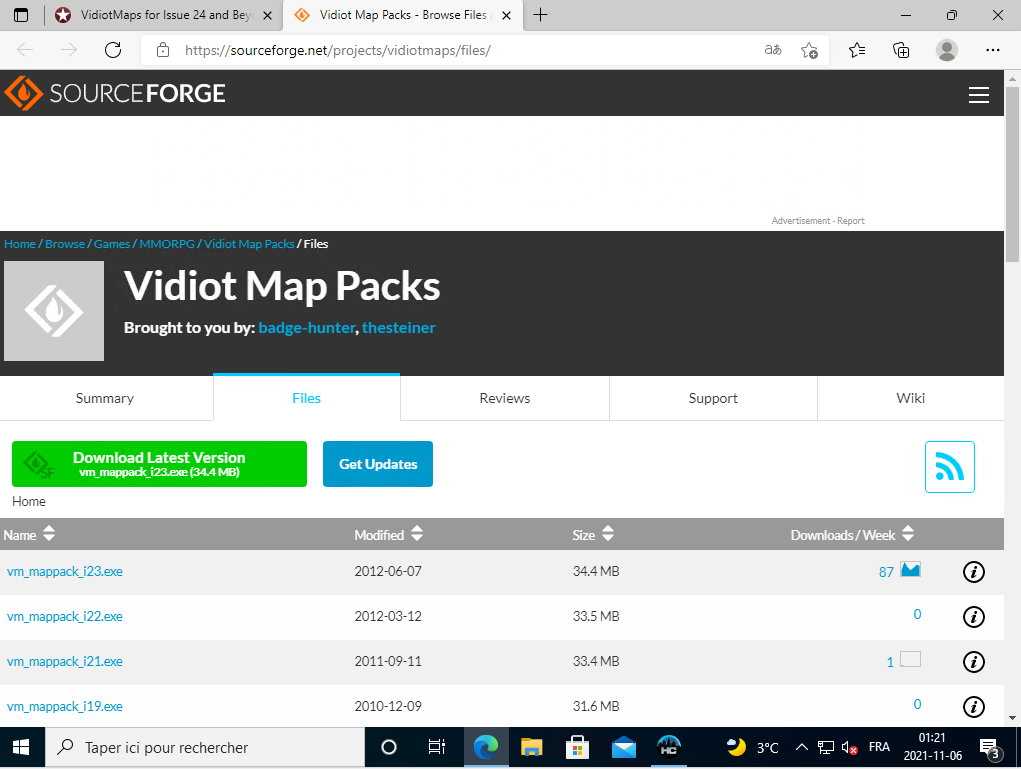The width and height of the screenshot is (1021, 769).
Task: Refresh the browser page
Action: tap(113, 50)
